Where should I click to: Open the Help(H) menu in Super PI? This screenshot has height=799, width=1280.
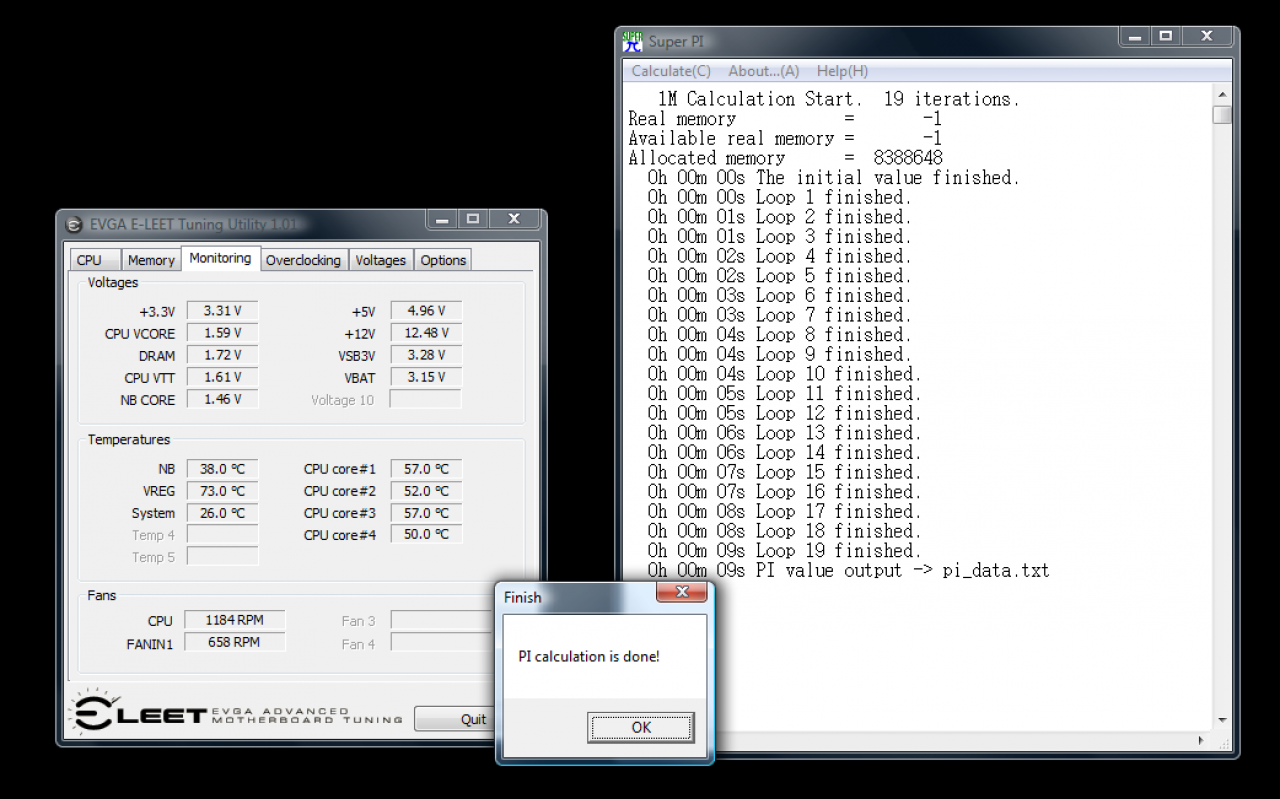[842, 71]
